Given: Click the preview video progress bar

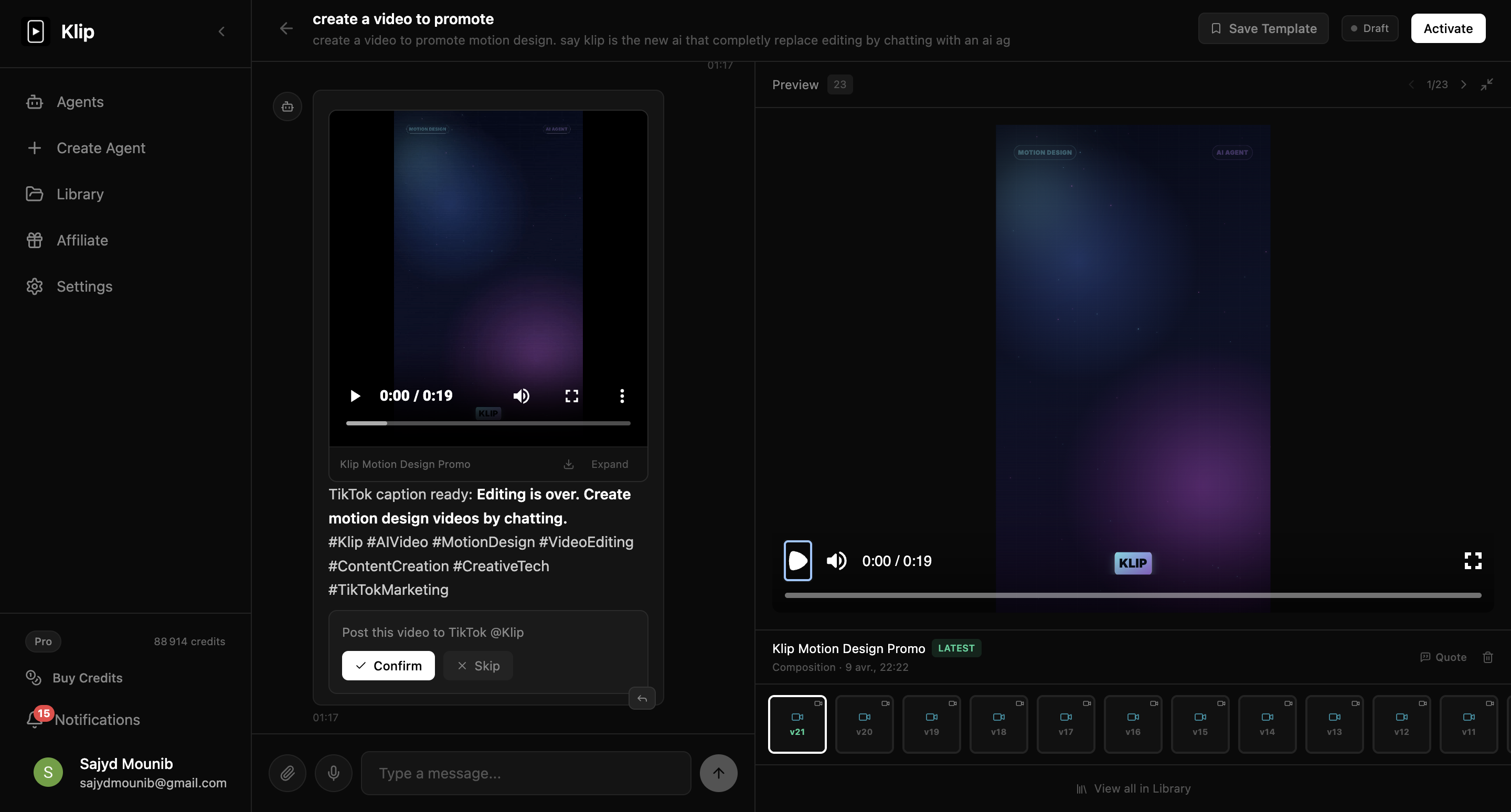Looking at the screenshot, I should 1132,595.
